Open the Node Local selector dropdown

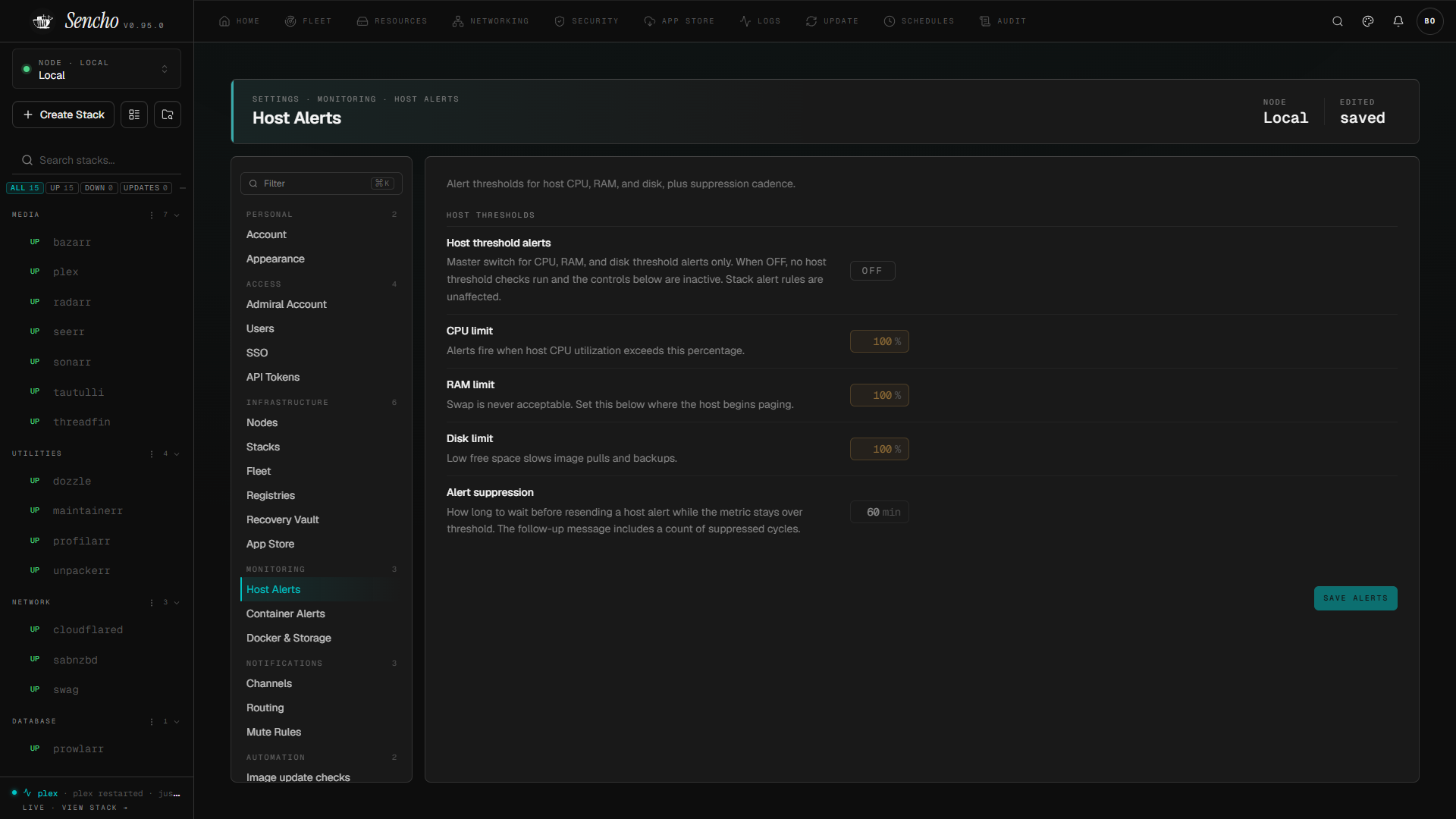tap(96, 69)
